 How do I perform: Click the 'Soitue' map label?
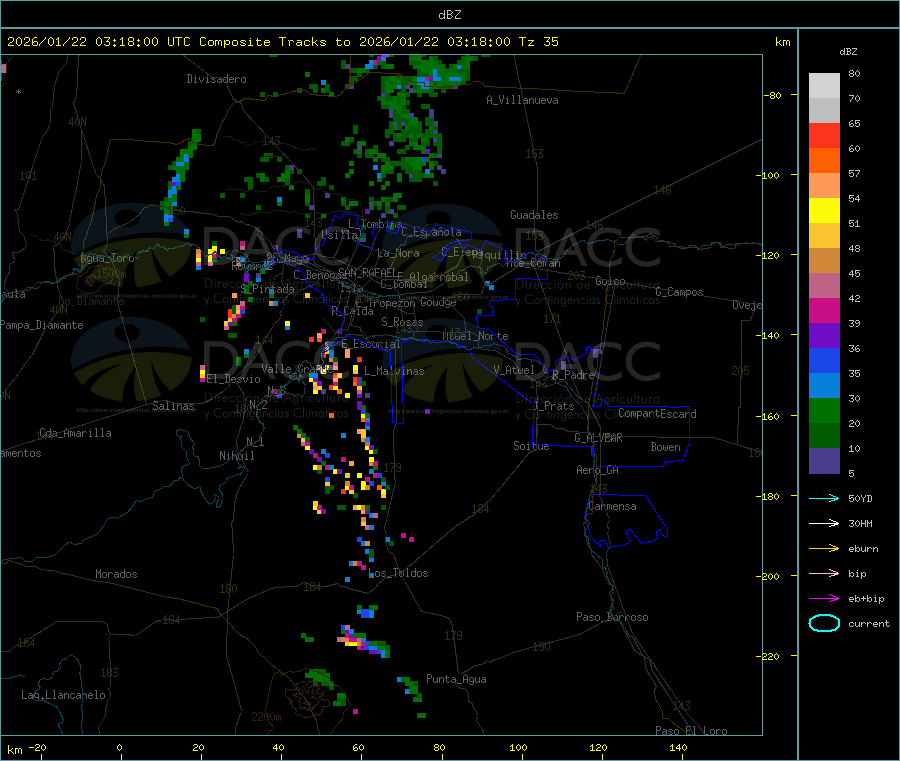[531, 446]
